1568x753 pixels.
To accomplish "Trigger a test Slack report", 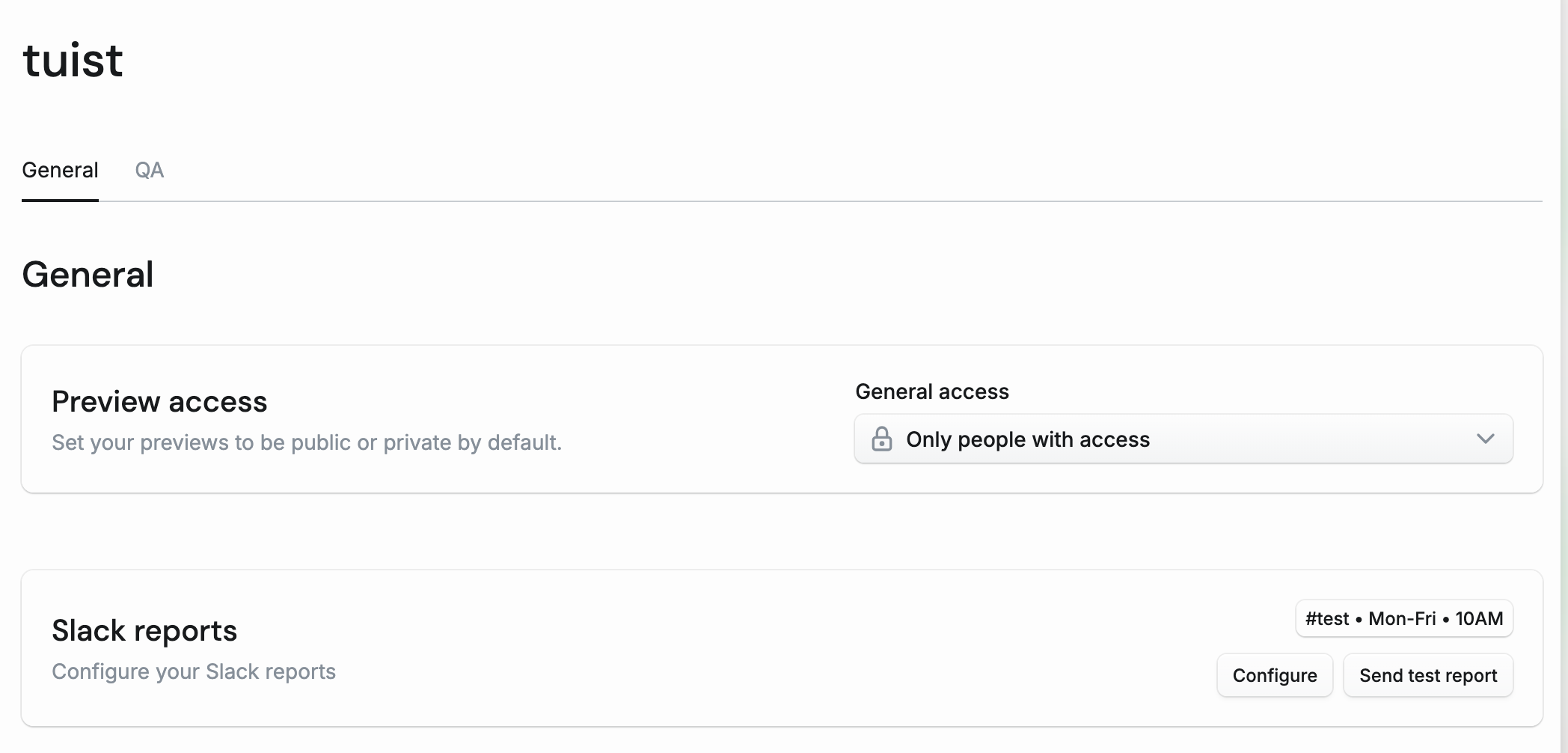I will 1428,674.
